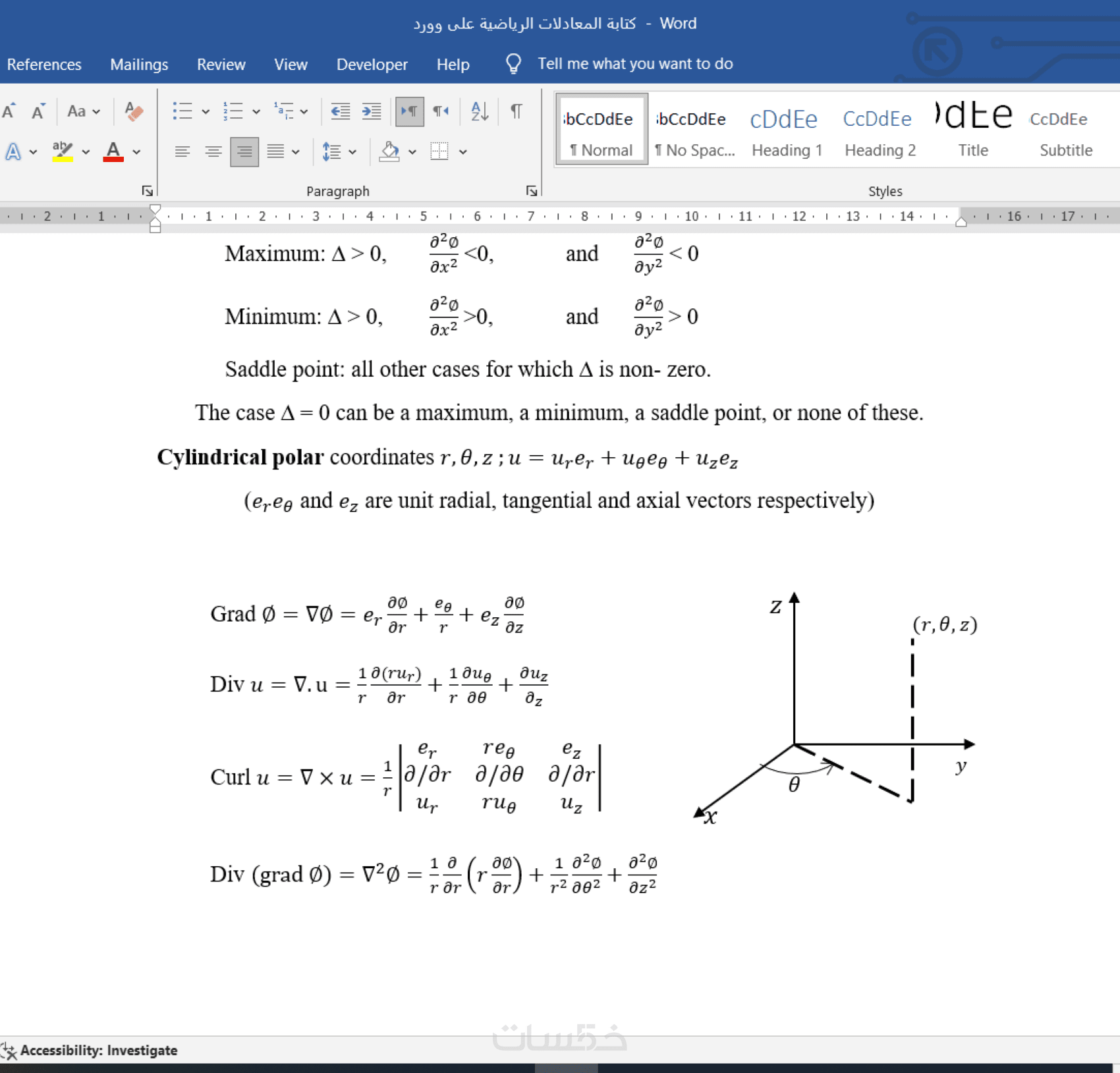This screenshot has width=1120, height=1073.
Task: Expand the Change Case dropdown arrow
Action: [96, 112]
